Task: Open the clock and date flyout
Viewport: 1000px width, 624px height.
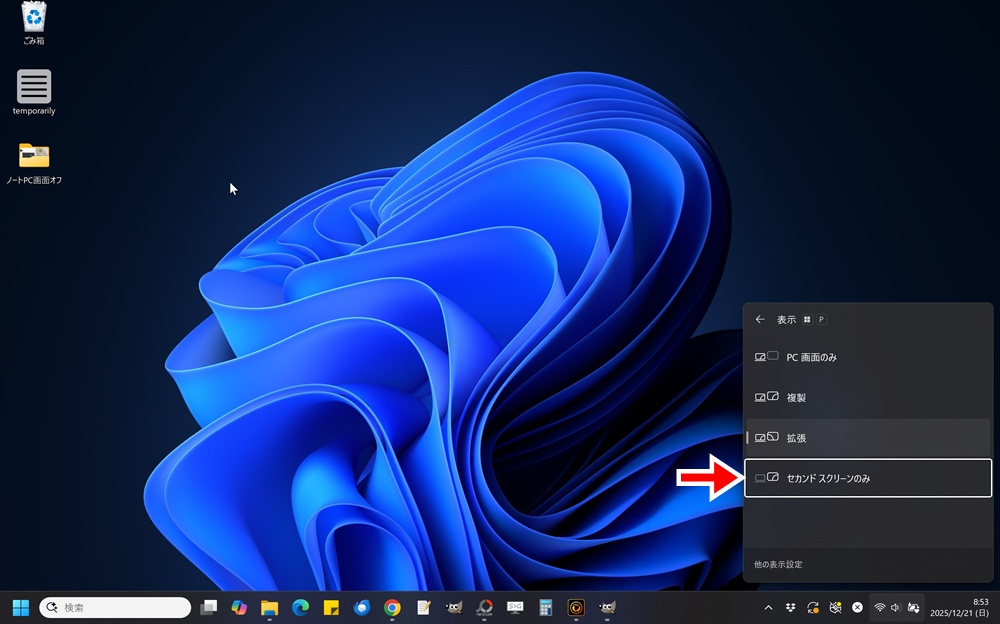Action: (959, 607)
